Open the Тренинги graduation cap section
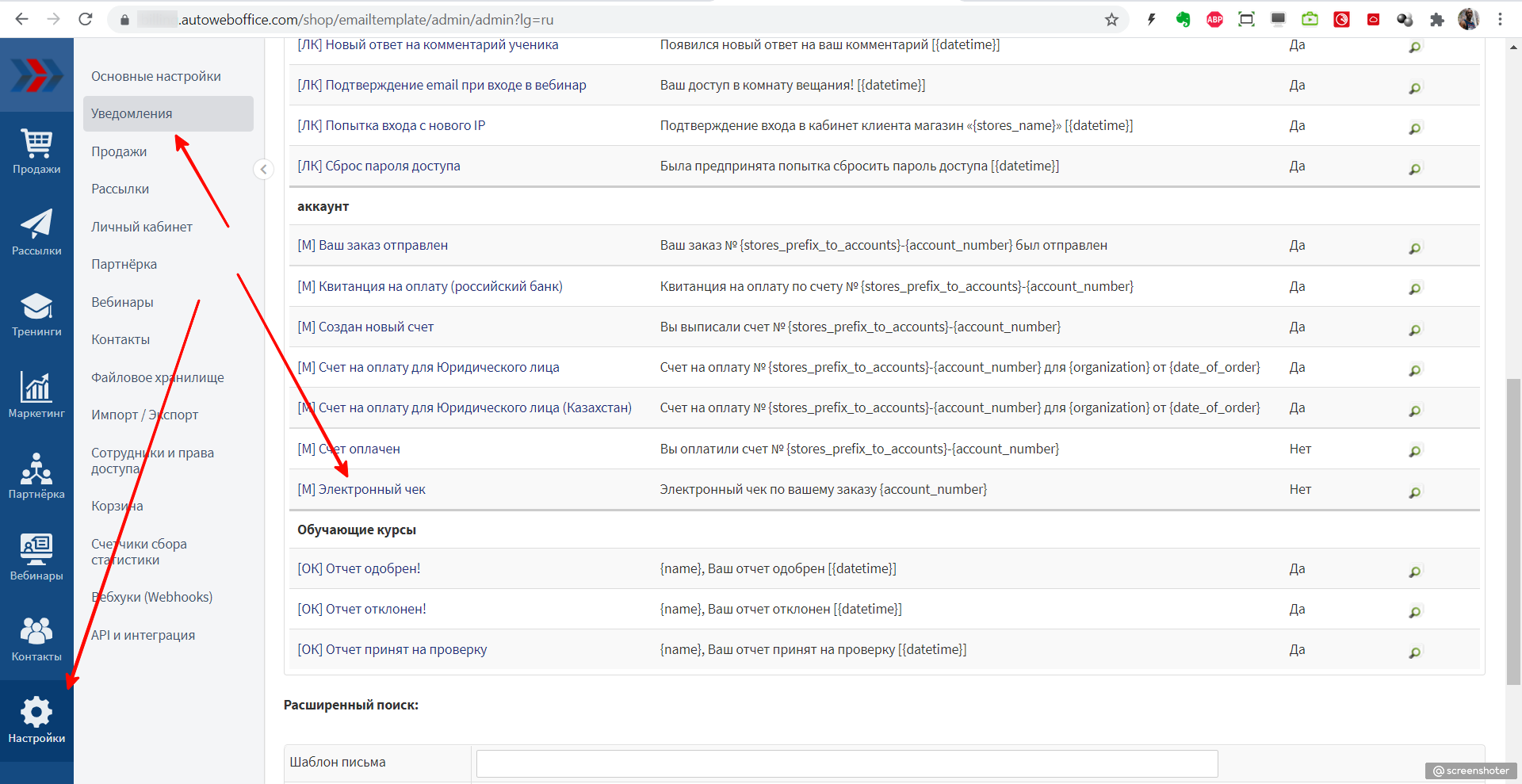Image resolution: width=1522 pixels, height=784 pixels. pyautogui.click(x=36, y=314)
